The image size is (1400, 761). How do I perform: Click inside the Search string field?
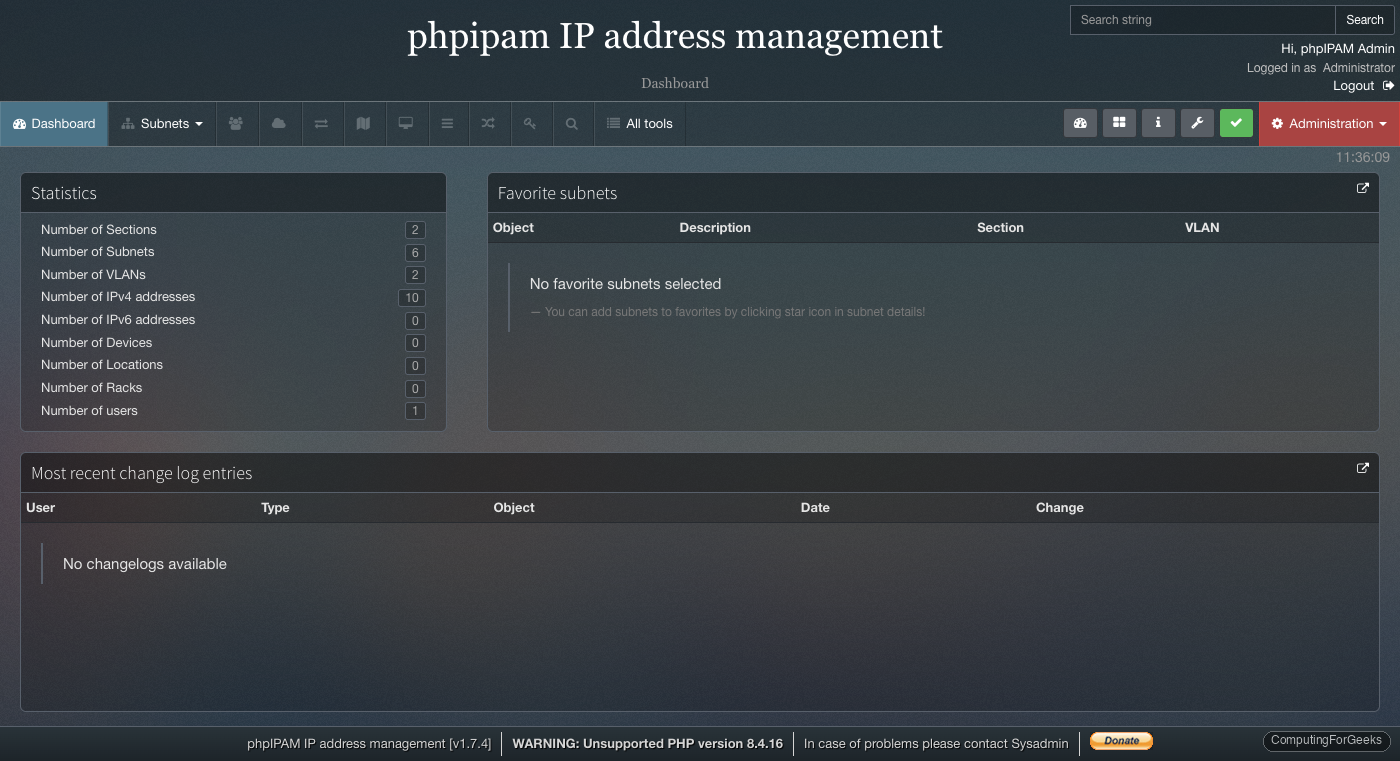(1200, 19)
